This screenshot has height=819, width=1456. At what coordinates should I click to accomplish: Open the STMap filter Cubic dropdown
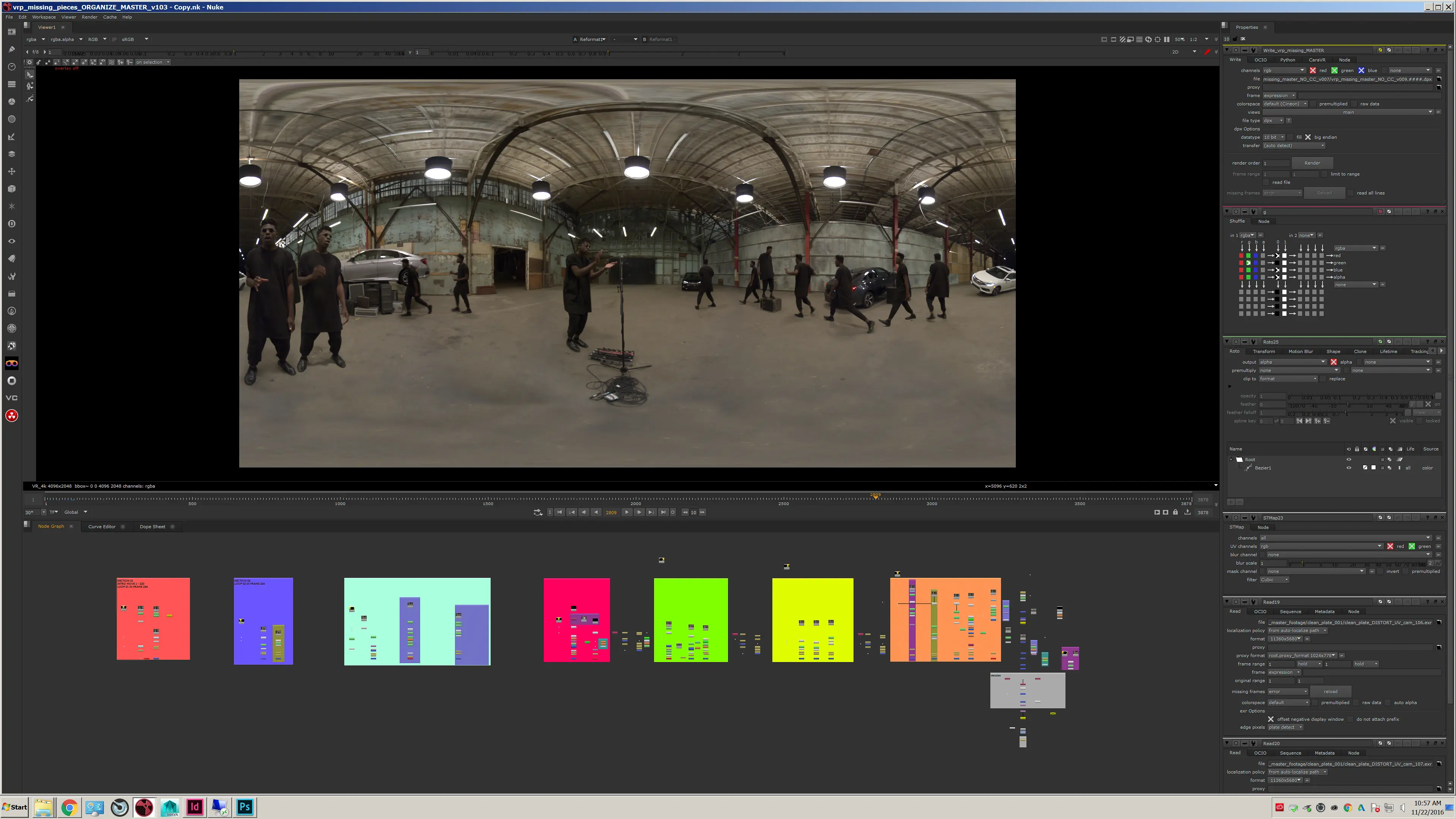click(1274, 580)
